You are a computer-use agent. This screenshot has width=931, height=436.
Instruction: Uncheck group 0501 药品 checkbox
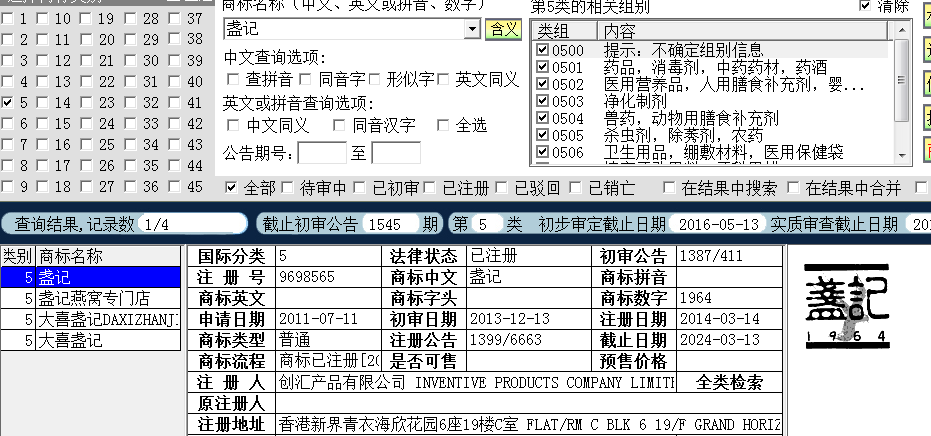point(542,67)
